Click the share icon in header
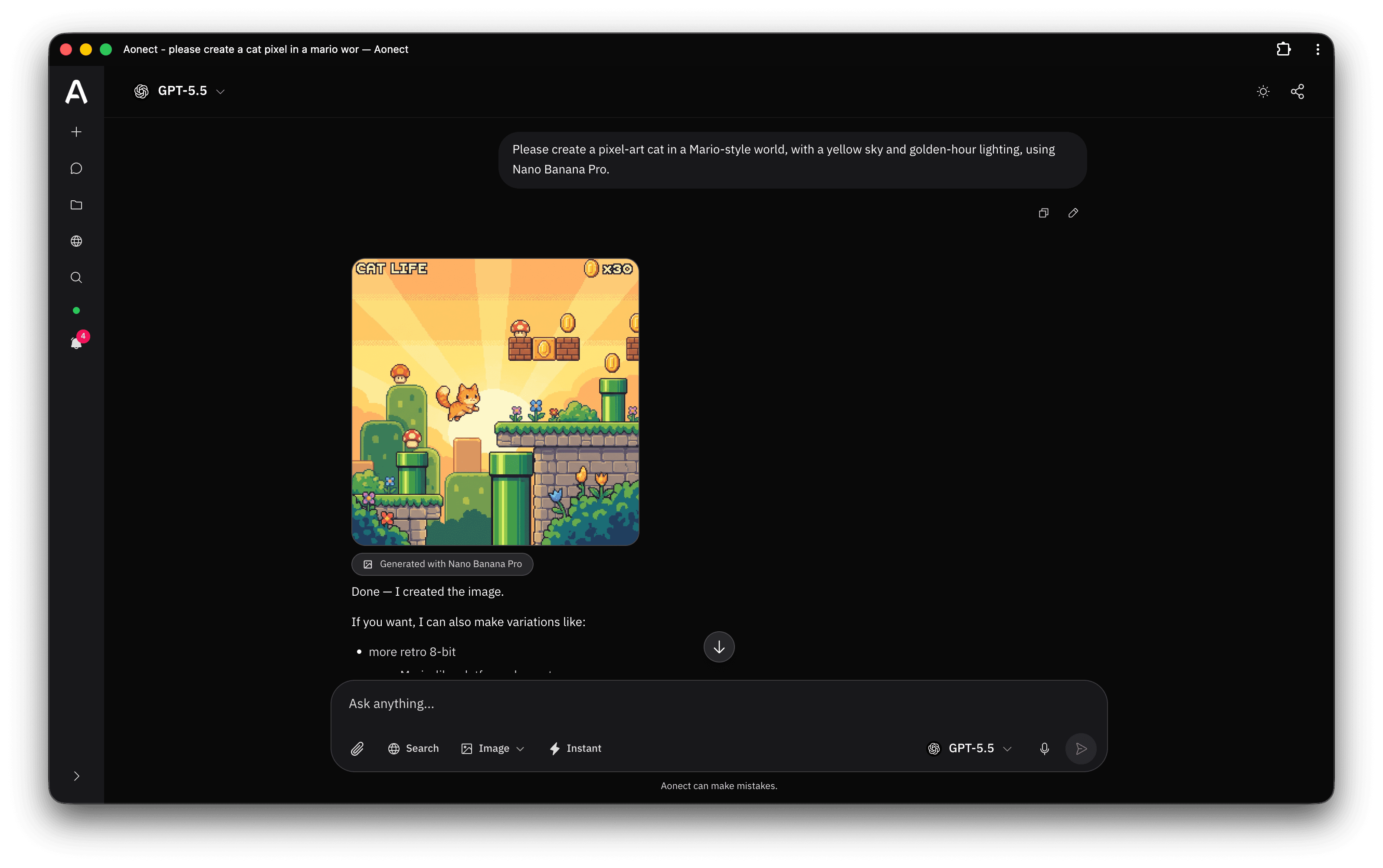This screenshot has height=868, width=1383. point(1298,91)
